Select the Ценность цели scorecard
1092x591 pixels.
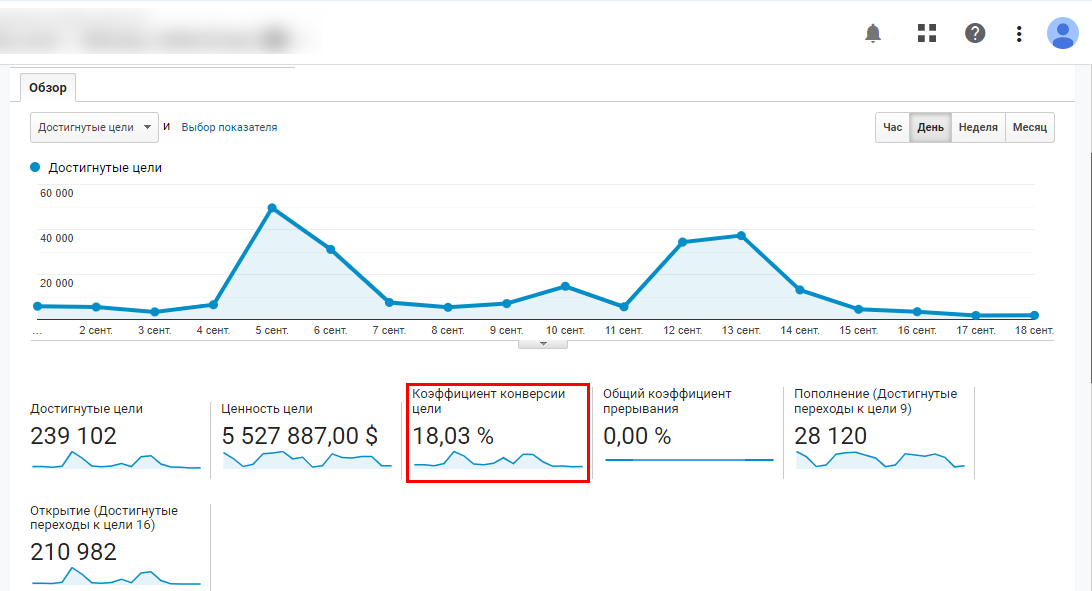pos(306,436)
